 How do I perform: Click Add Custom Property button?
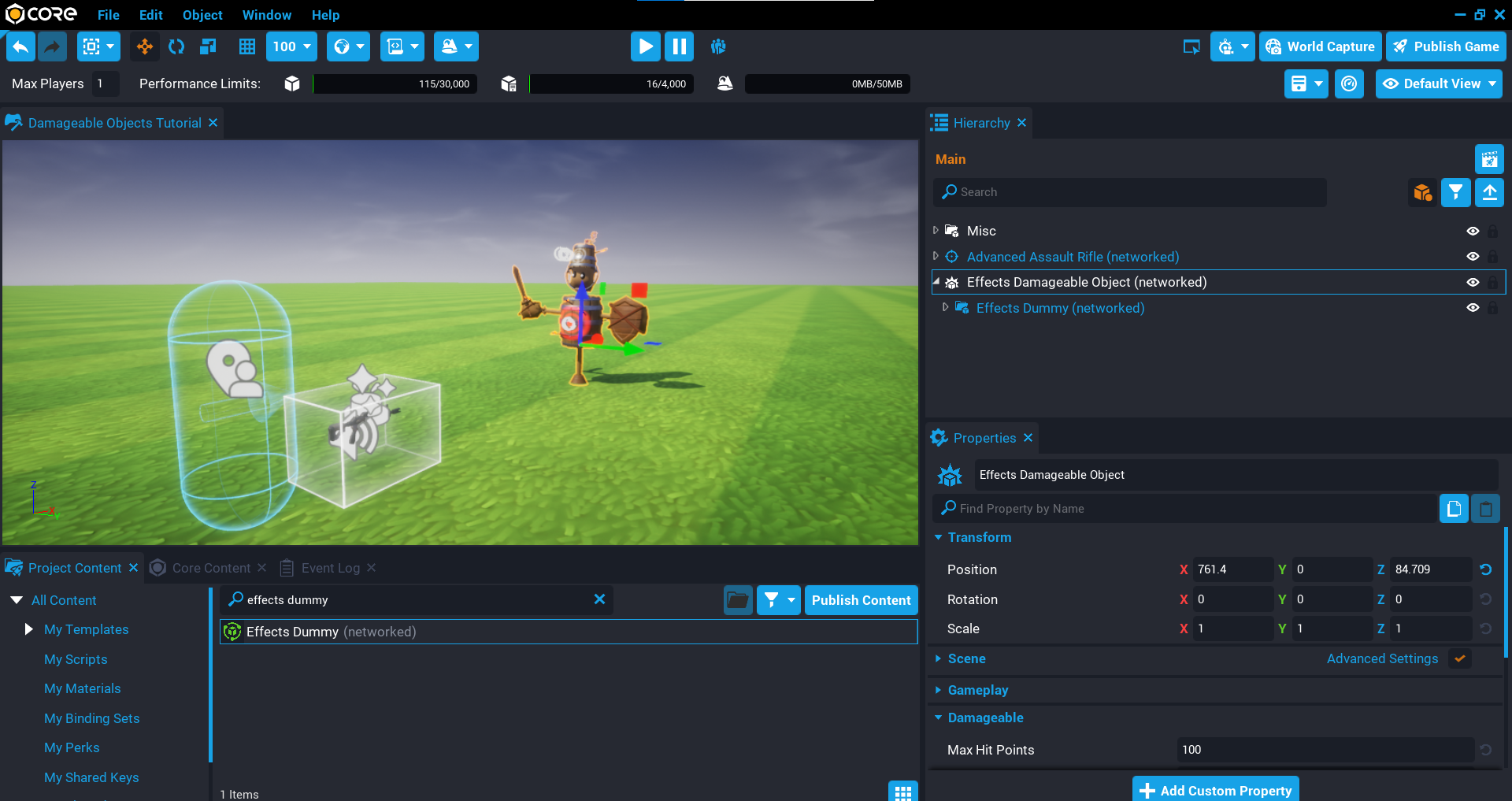click(x=1216, y=790)
